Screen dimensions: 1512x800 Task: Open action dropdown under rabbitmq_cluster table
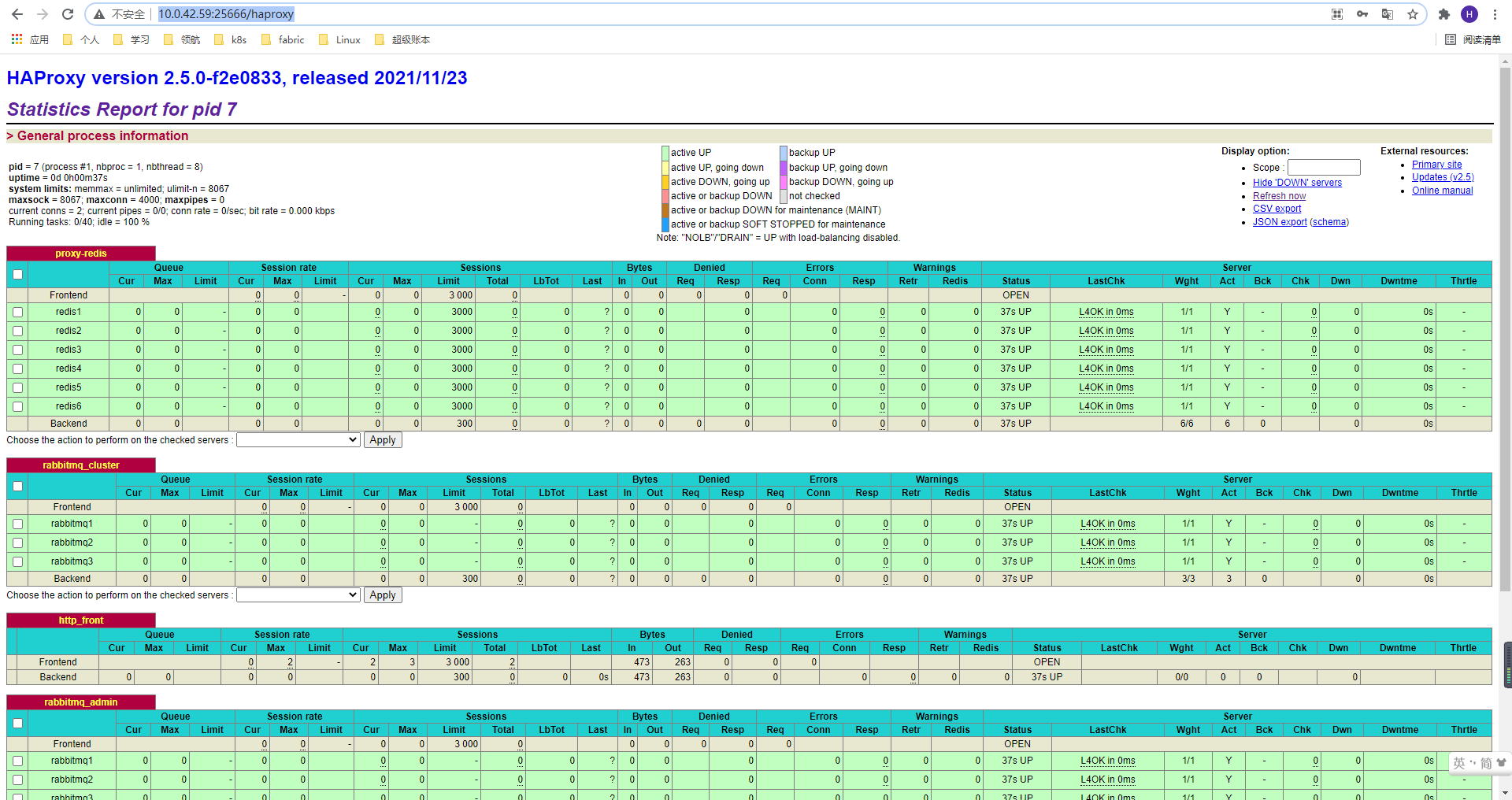[x=298, y=595]
